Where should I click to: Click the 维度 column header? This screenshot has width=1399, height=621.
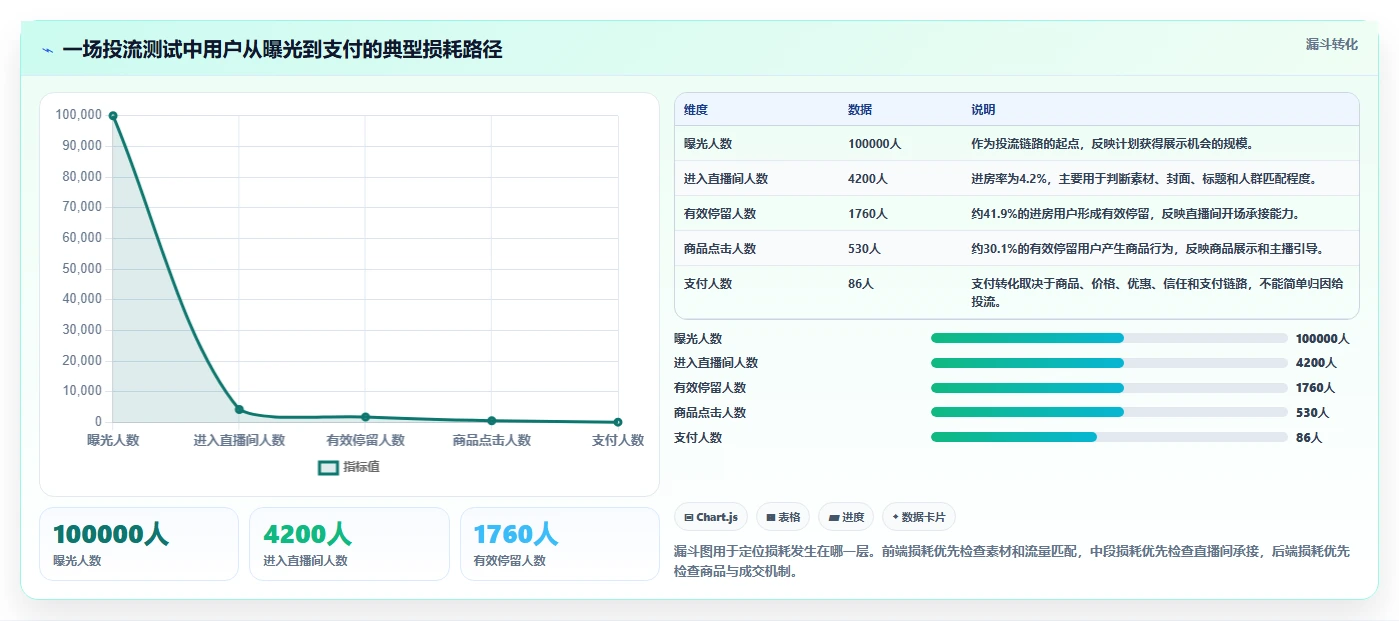(696, 110)
